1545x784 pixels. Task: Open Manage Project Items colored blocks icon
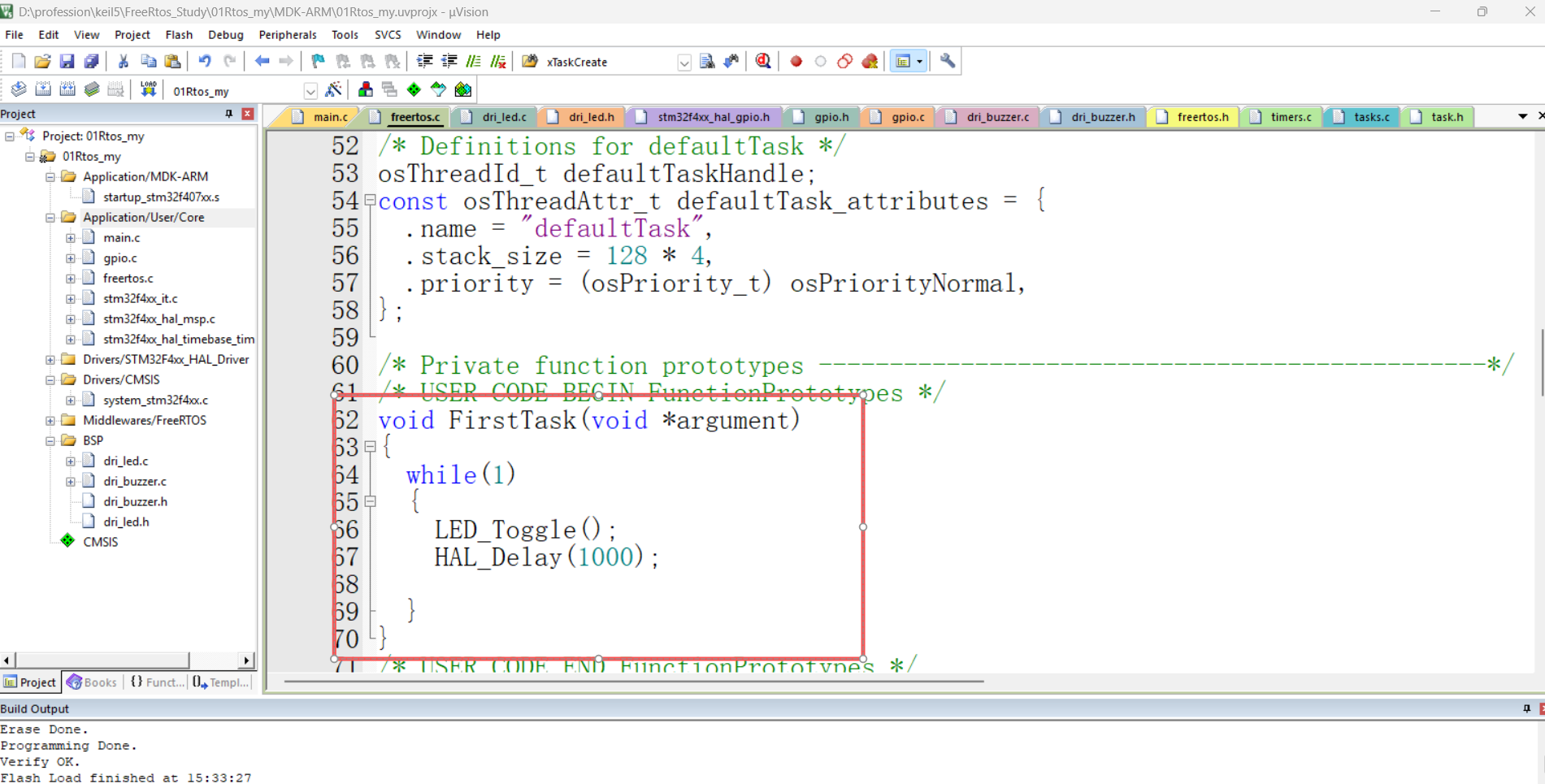coord(366,90)
